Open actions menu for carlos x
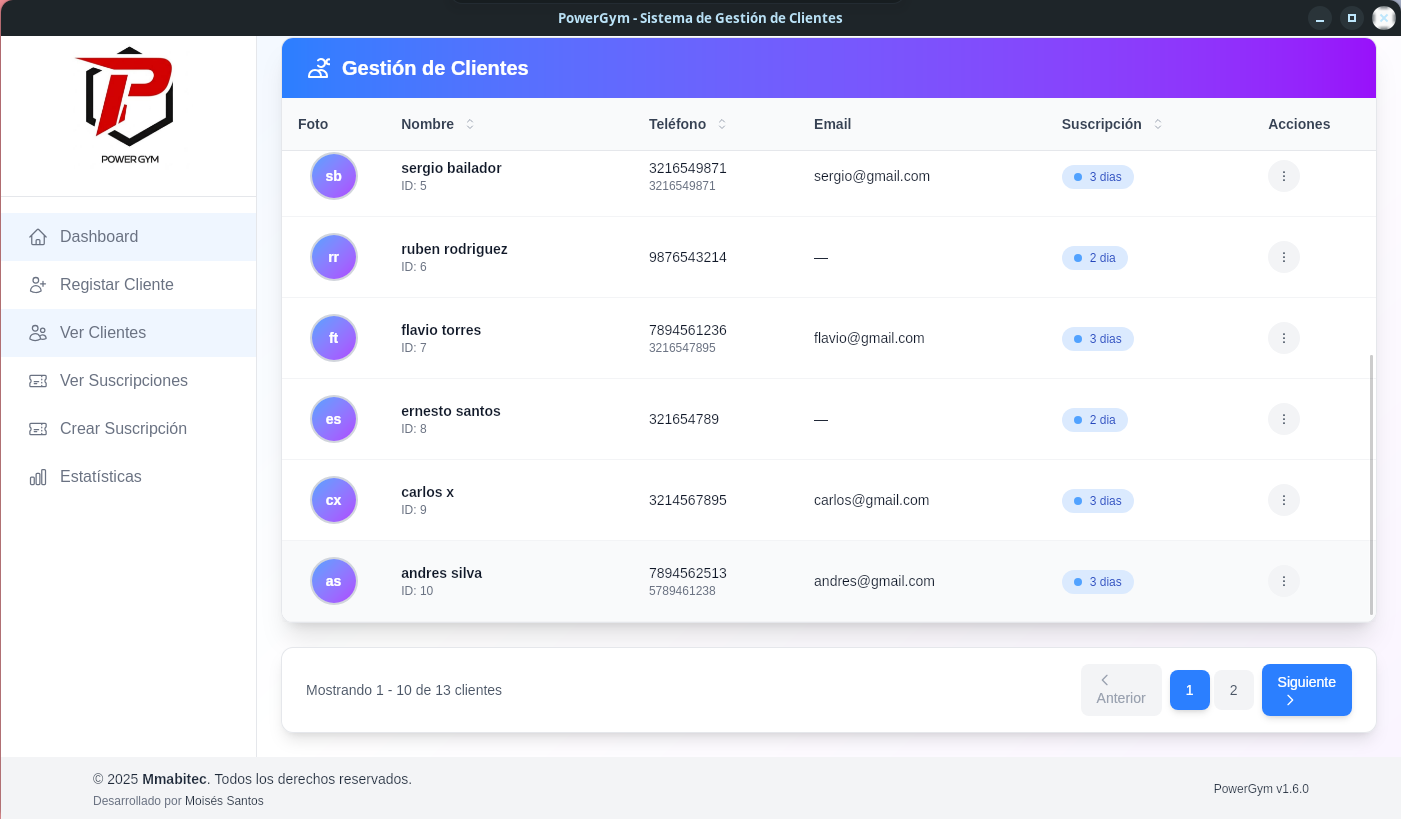This screenshot has height=819, width=1401. point(1284,500)
